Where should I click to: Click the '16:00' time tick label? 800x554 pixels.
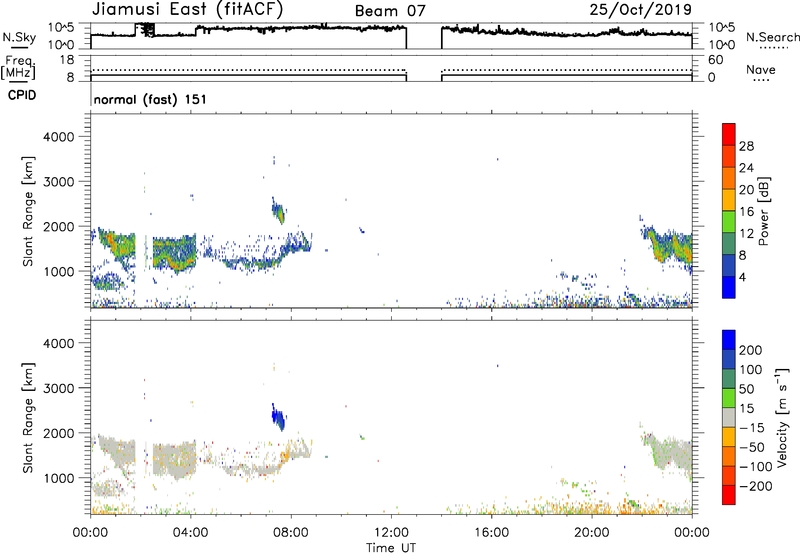click(x=492, y=533)
